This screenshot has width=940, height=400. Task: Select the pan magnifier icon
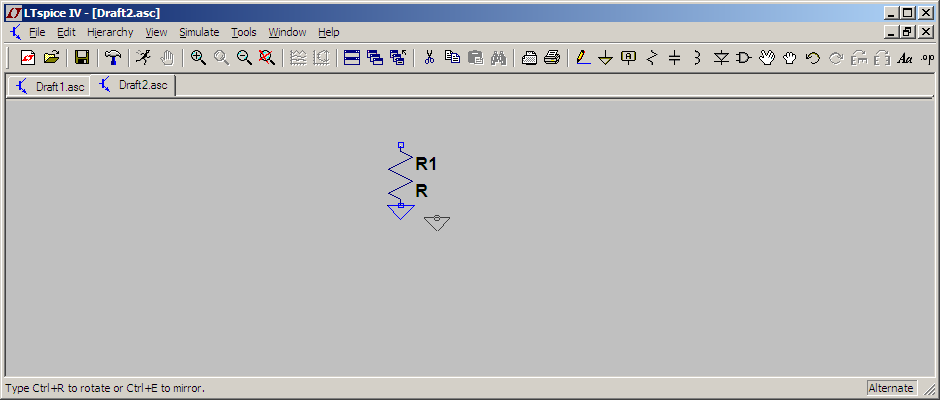(221, 58)
